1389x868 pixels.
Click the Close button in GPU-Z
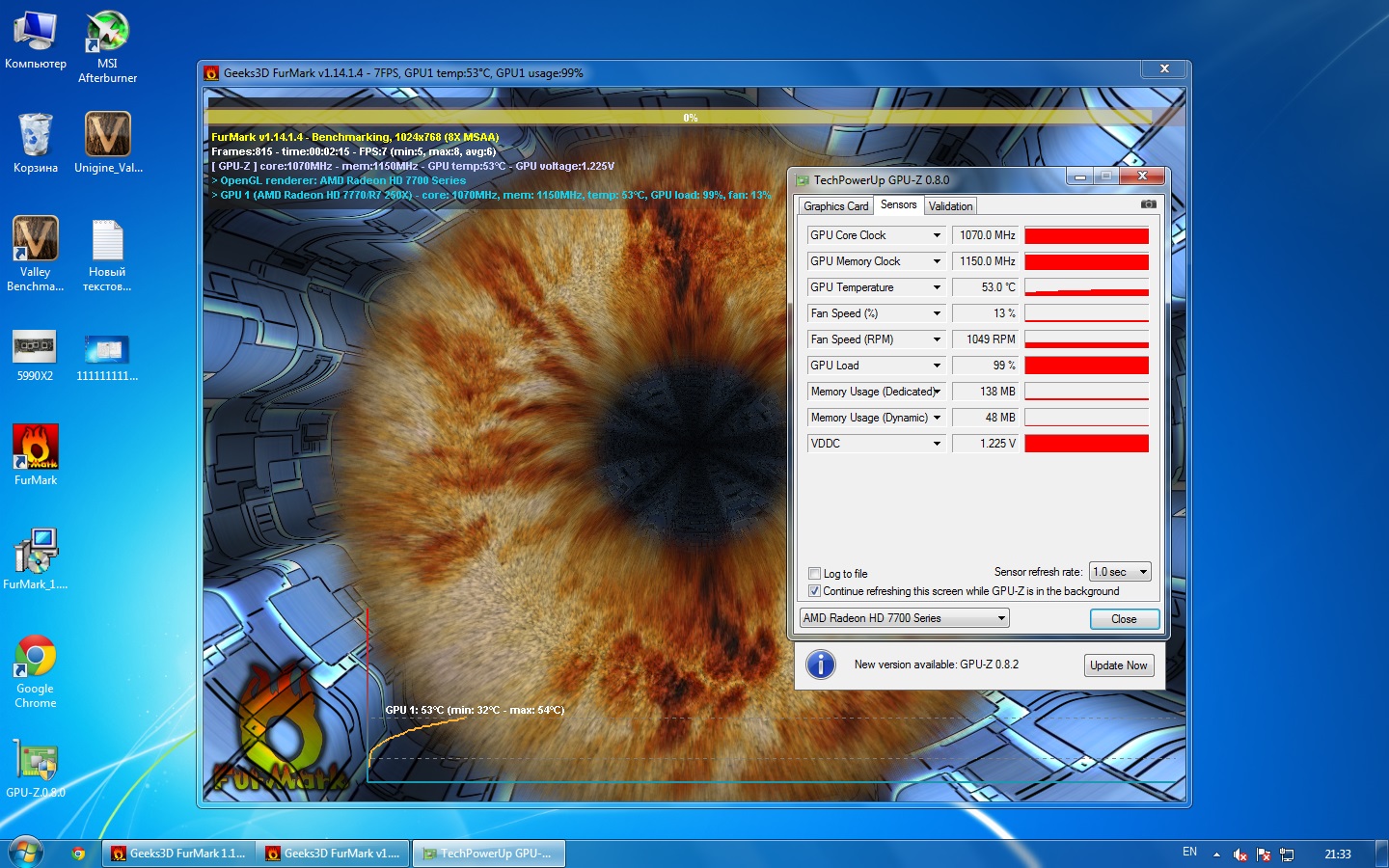(x=1124, y=619)
